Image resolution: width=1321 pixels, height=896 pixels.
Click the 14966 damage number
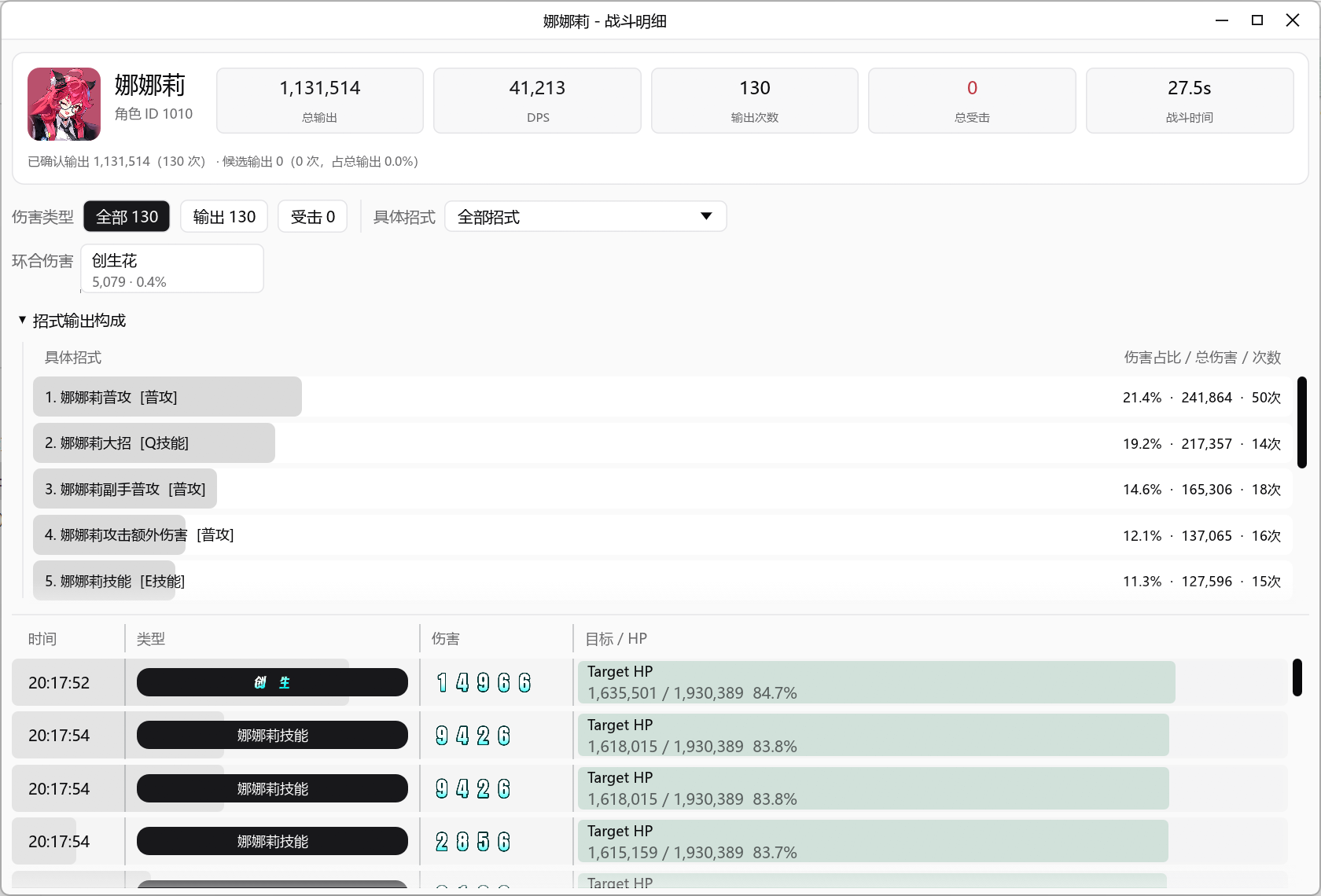coord(484,682)
